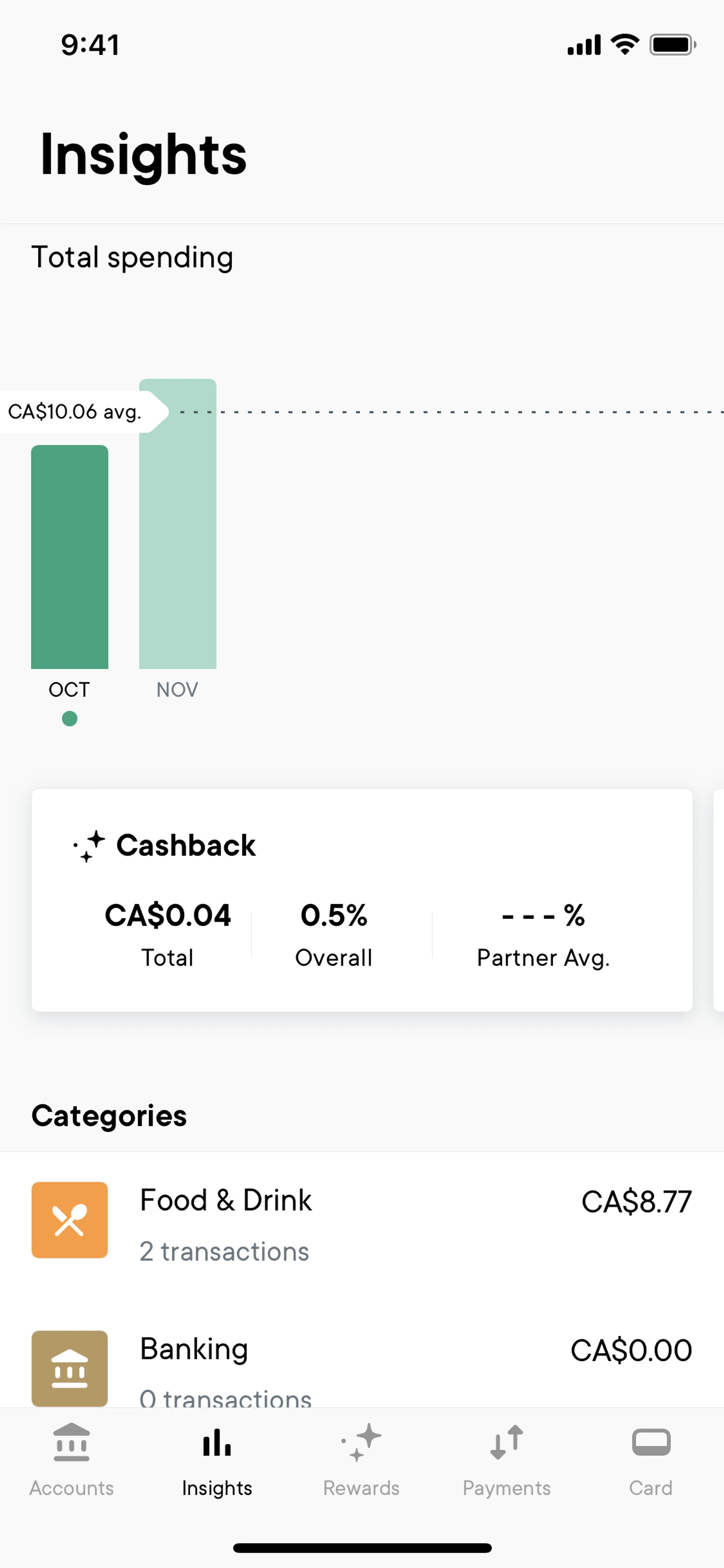
Task: Open the Card icon in bottom bar
Action: pyautogui.click(x=651, y=1441)
